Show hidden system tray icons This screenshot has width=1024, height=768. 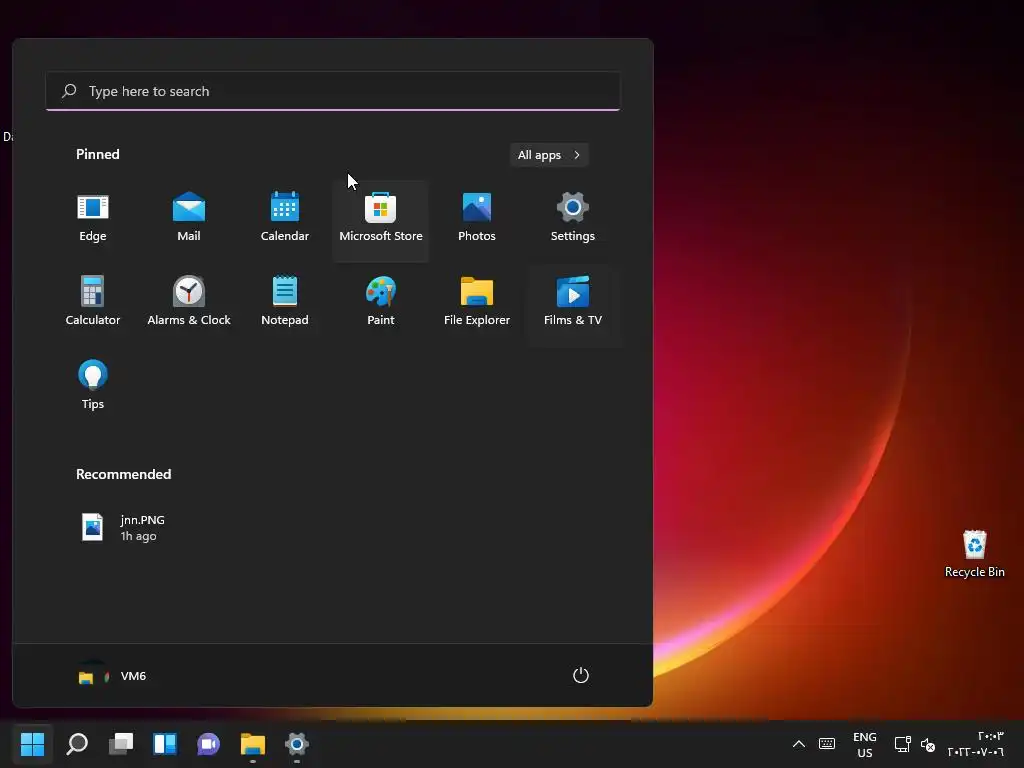coord(799,744)
